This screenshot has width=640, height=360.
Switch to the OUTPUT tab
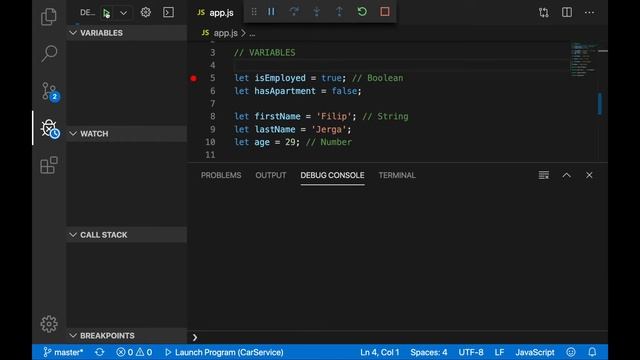pyautogui.click(x=271, y=175)
